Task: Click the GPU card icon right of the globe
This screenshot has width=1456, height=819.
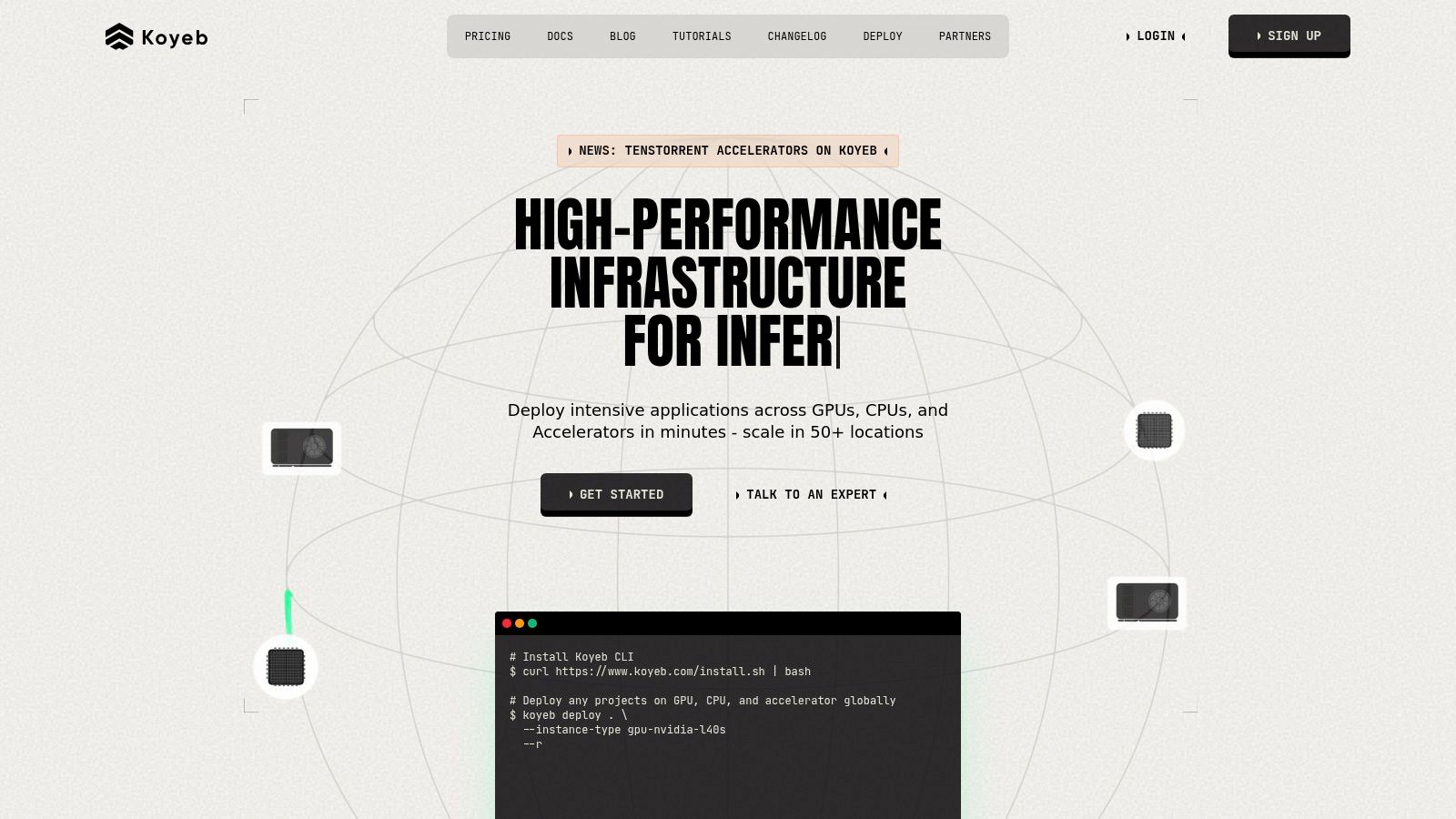Action: pyautogui.click(x=1147, y=602)
